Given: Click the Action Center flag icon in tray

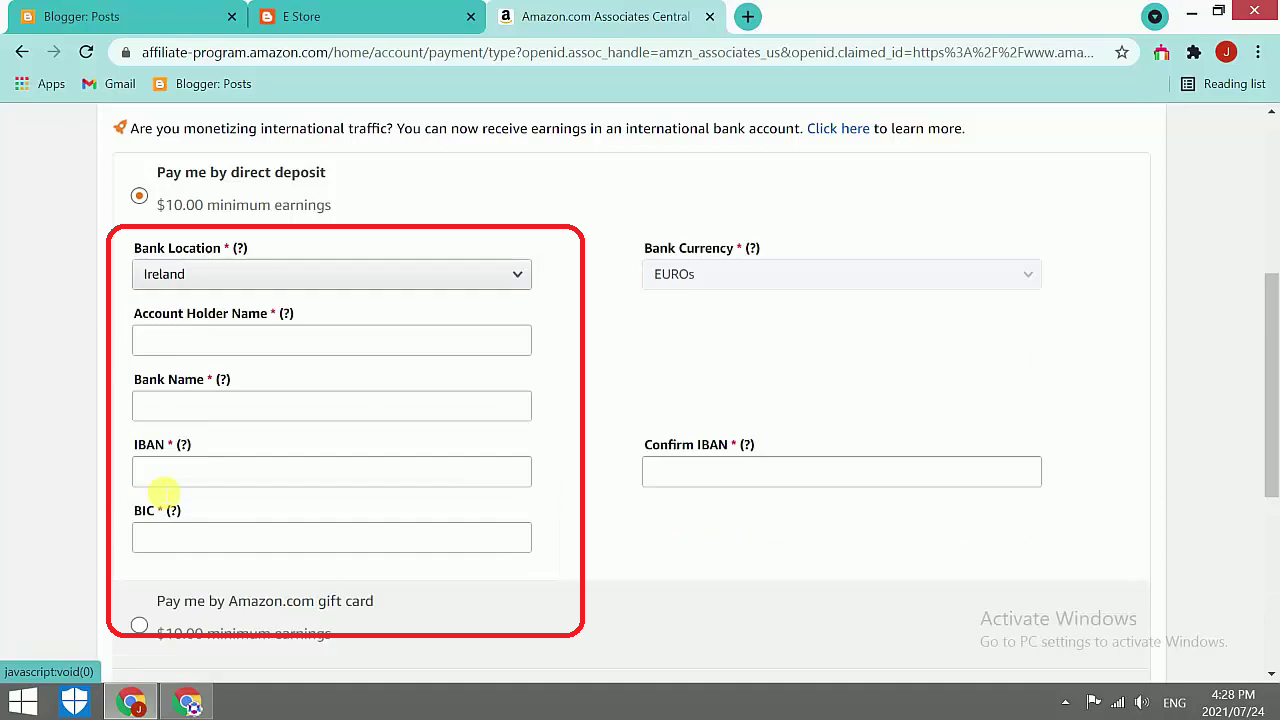Looking at the screenshot, I should click(x=1094, y=702).
